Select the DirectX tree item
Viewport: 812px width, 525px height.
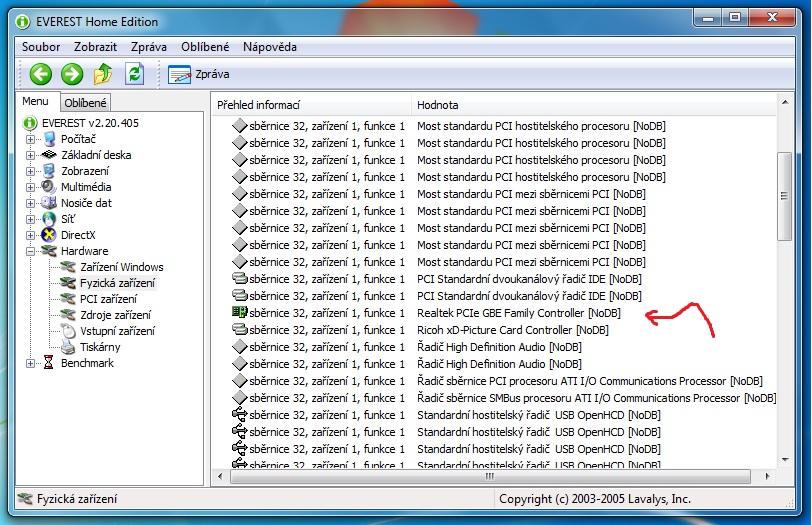[78, 235]
